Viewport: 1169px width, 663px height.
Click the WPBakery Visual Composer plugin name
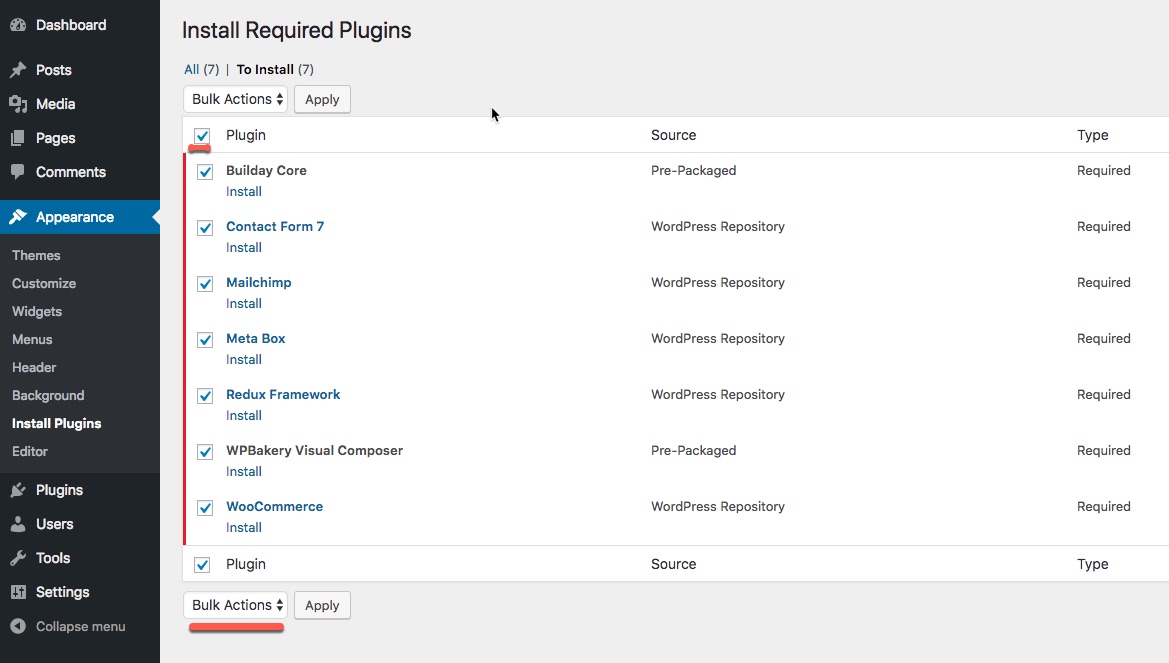coord(315,450)
